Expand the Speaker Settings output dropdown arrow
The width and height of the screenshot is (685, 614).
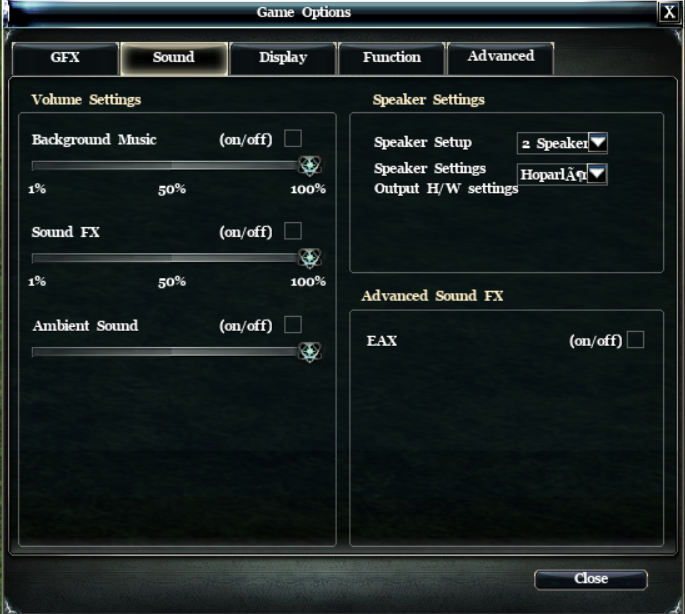pos(597,174)
